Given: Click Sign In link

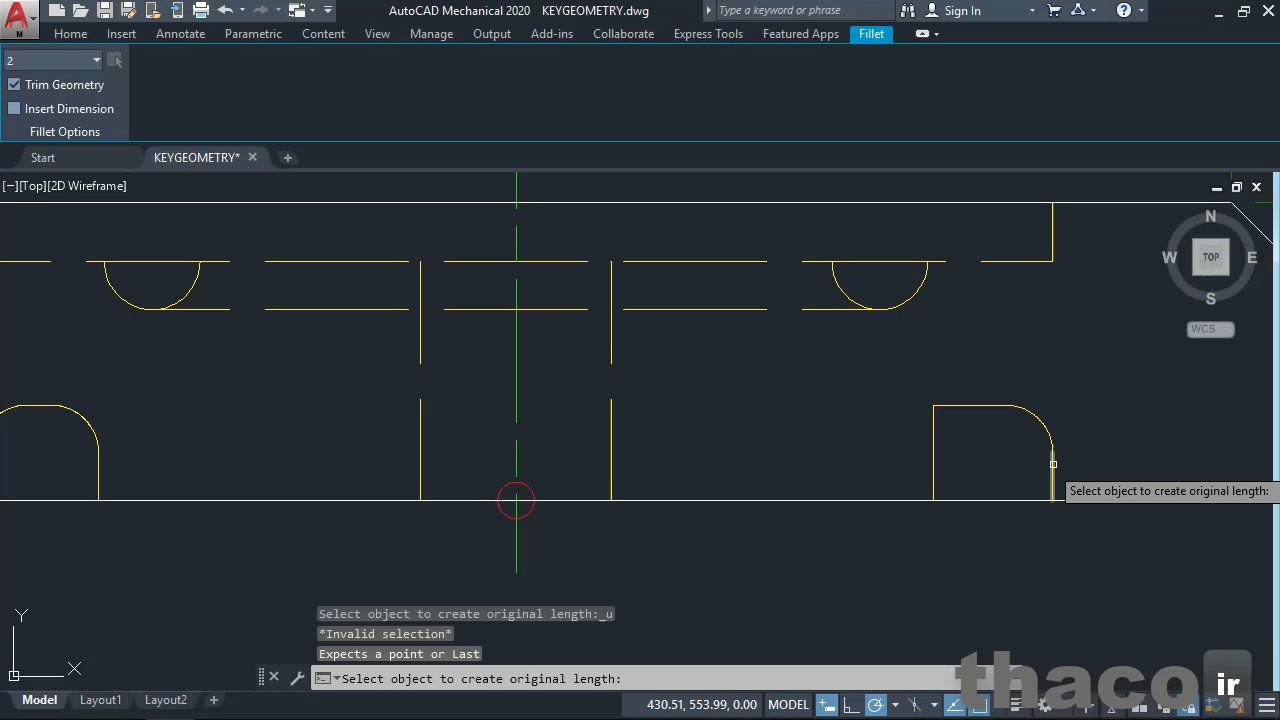Looking at the screenshot, I should click(962, 11).
